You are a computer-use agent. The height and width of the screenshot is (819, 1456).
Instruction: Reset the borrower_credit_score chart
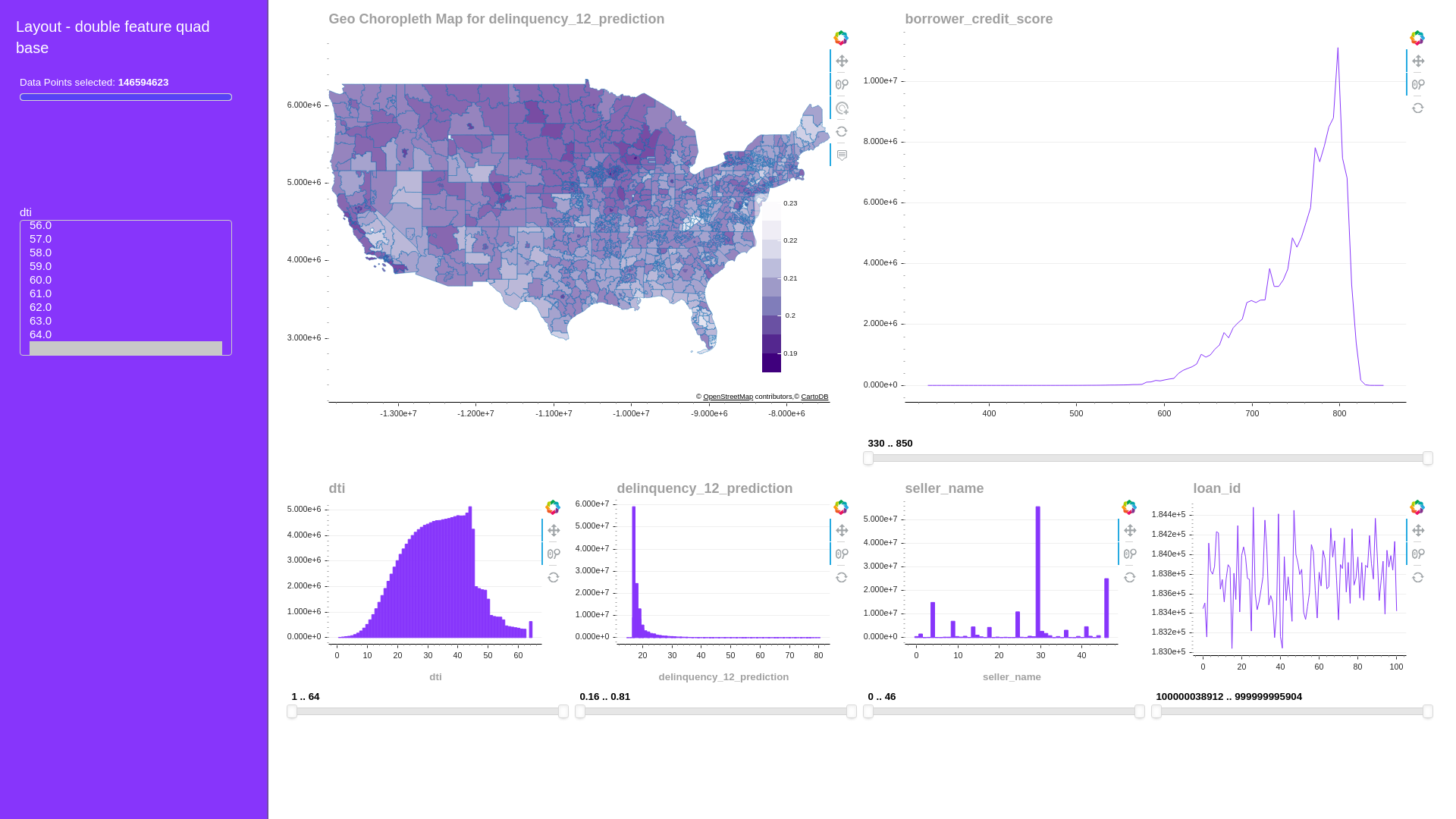pos(1418,108)
